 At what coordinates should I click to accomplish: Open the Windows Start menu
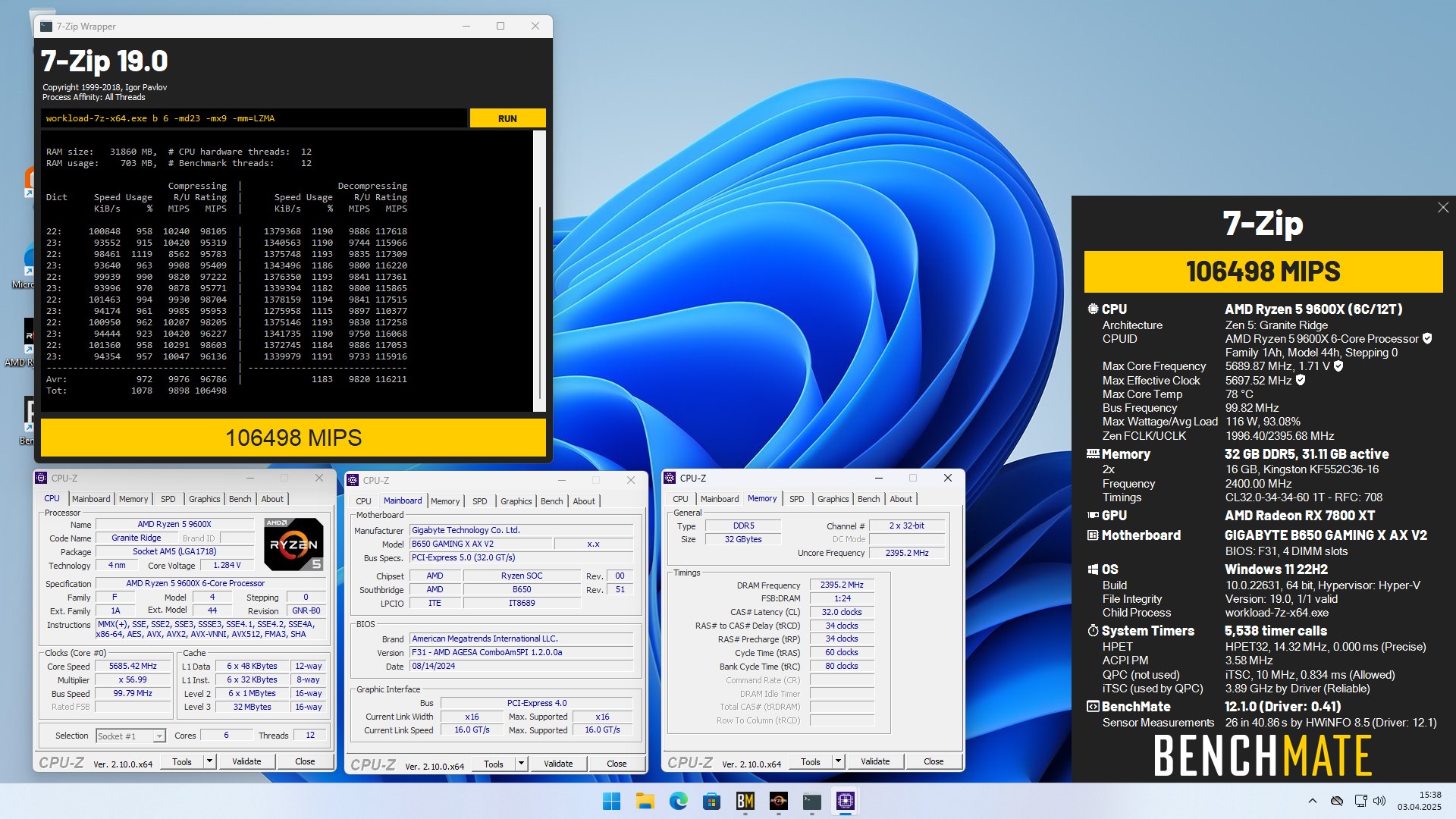611,801
